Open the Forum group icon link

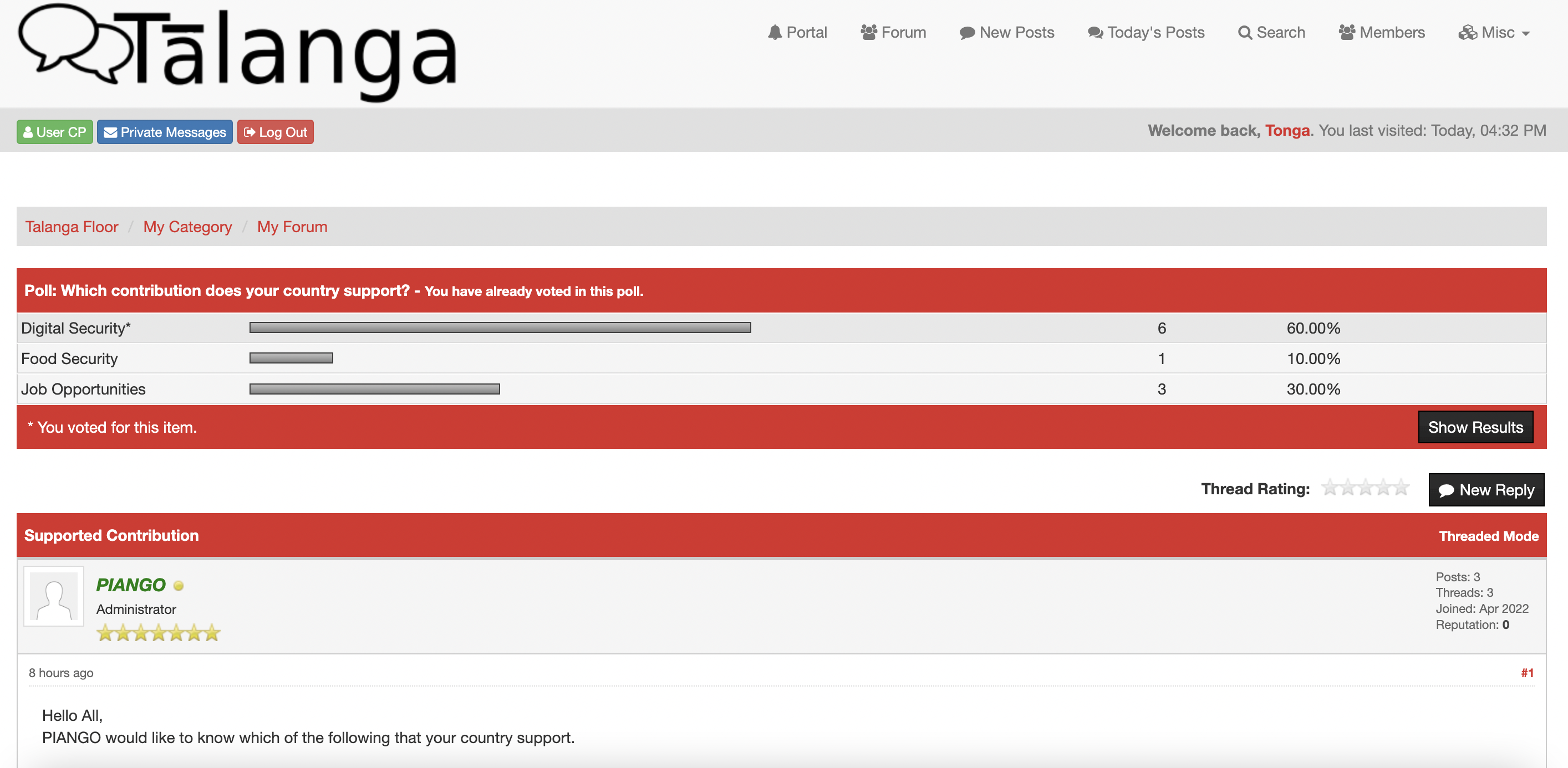click(x=869, y=32)
